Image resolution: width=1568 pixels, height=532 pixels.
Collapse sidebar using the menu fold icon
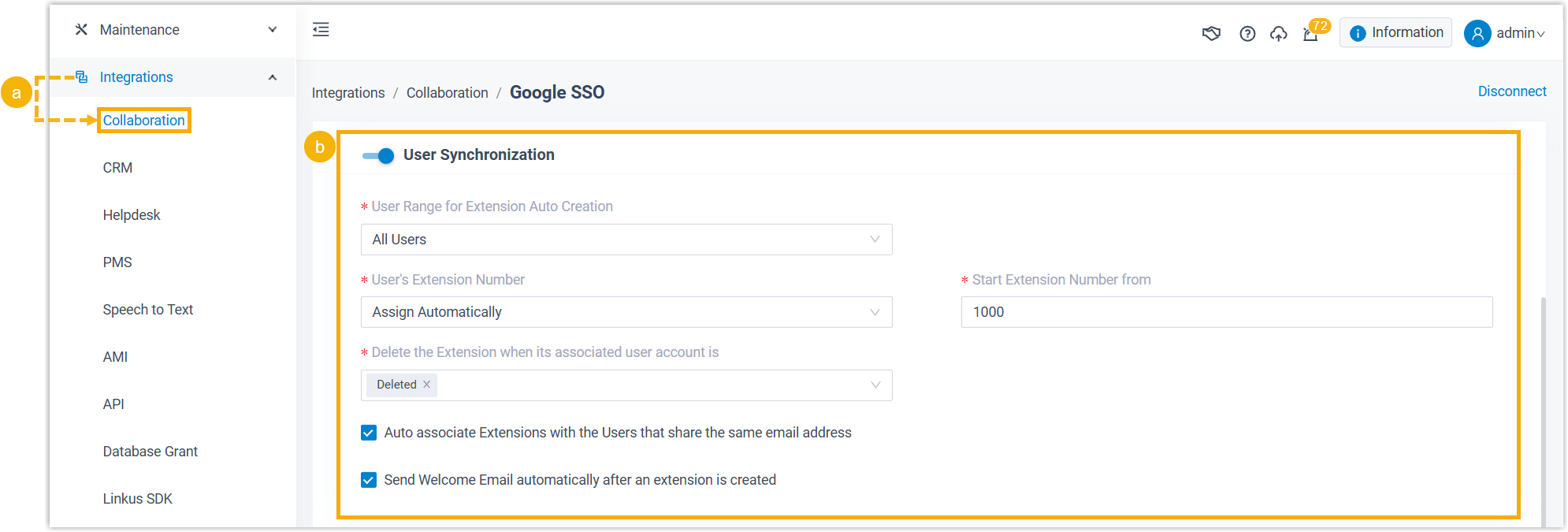click(321, 30)
